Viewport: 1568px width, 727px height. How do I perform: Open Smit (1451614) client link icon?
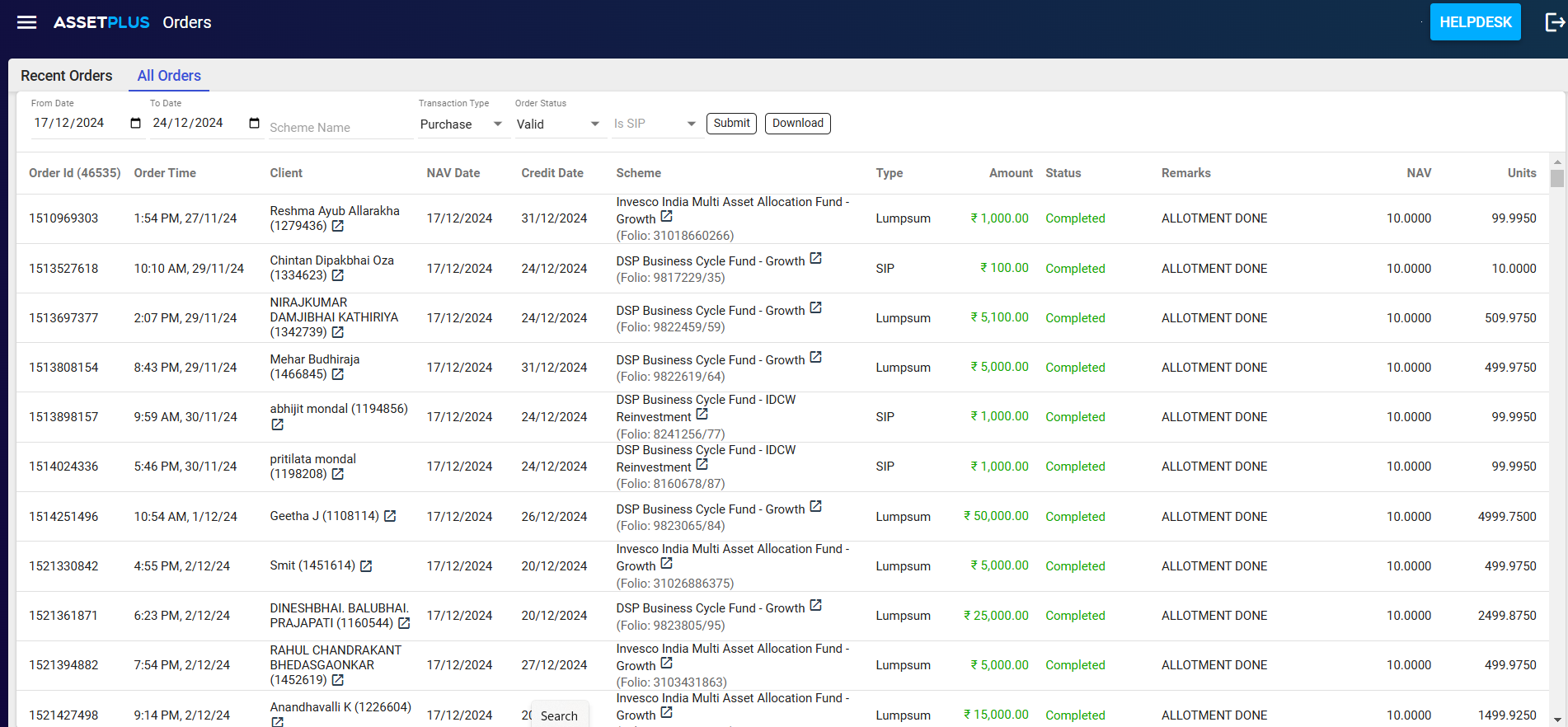point(367,566)
